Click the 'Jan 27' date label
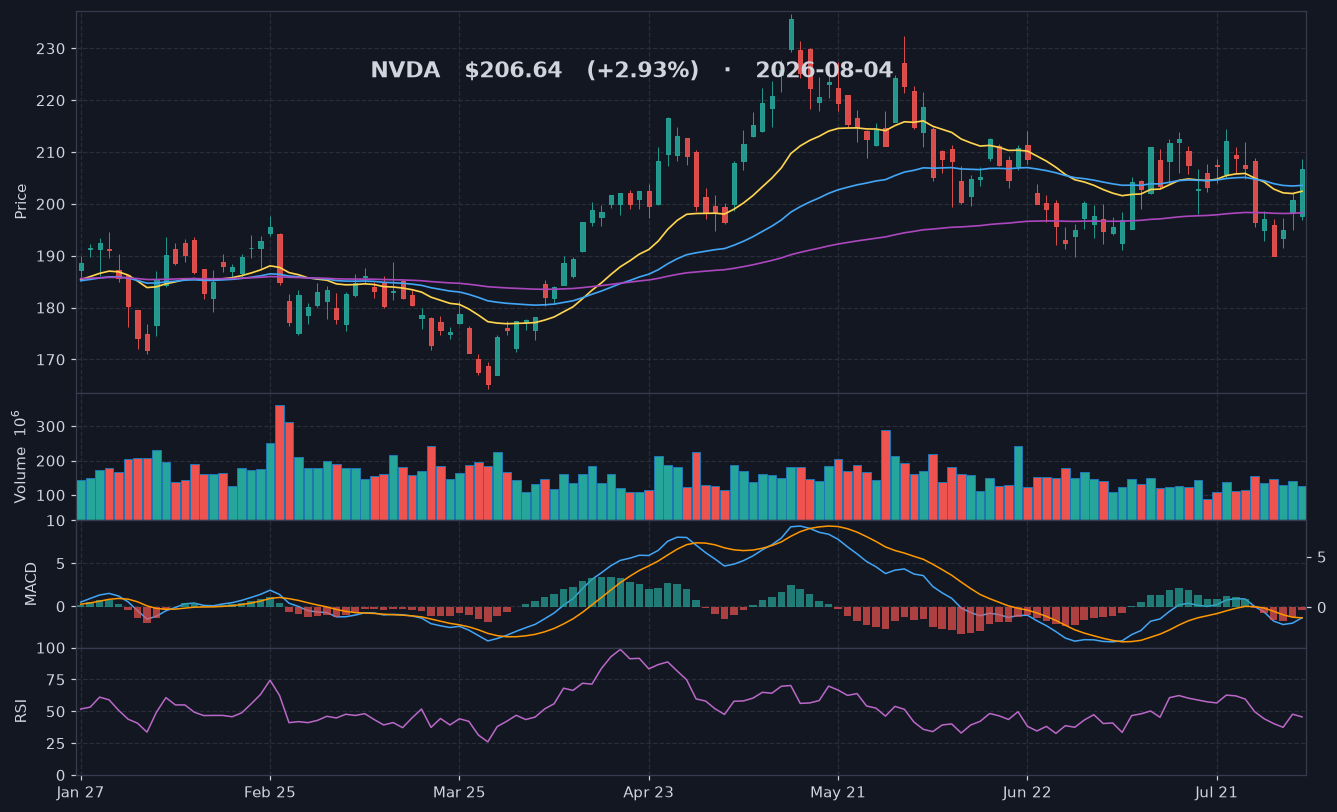Screen dimensions: 1337x812 click(81, 793)
